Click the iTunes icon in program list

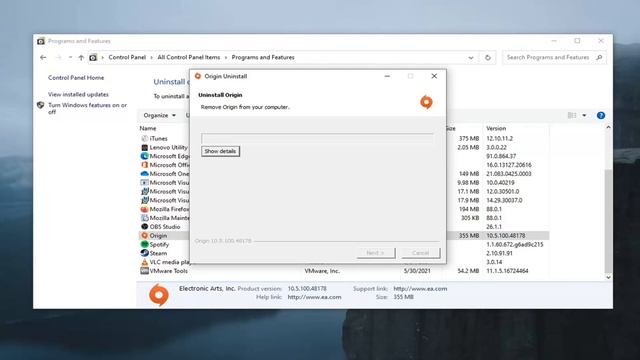point(144,138)
